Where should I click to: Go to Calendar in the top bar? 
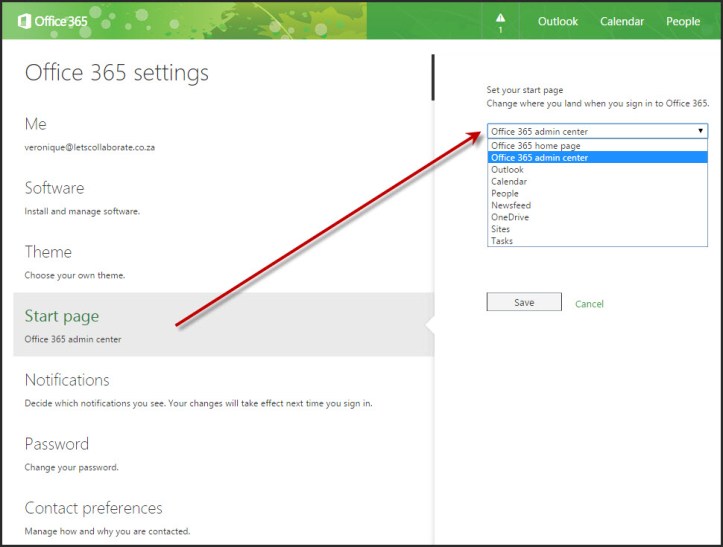pyautogui.click(x=622, y=22)
